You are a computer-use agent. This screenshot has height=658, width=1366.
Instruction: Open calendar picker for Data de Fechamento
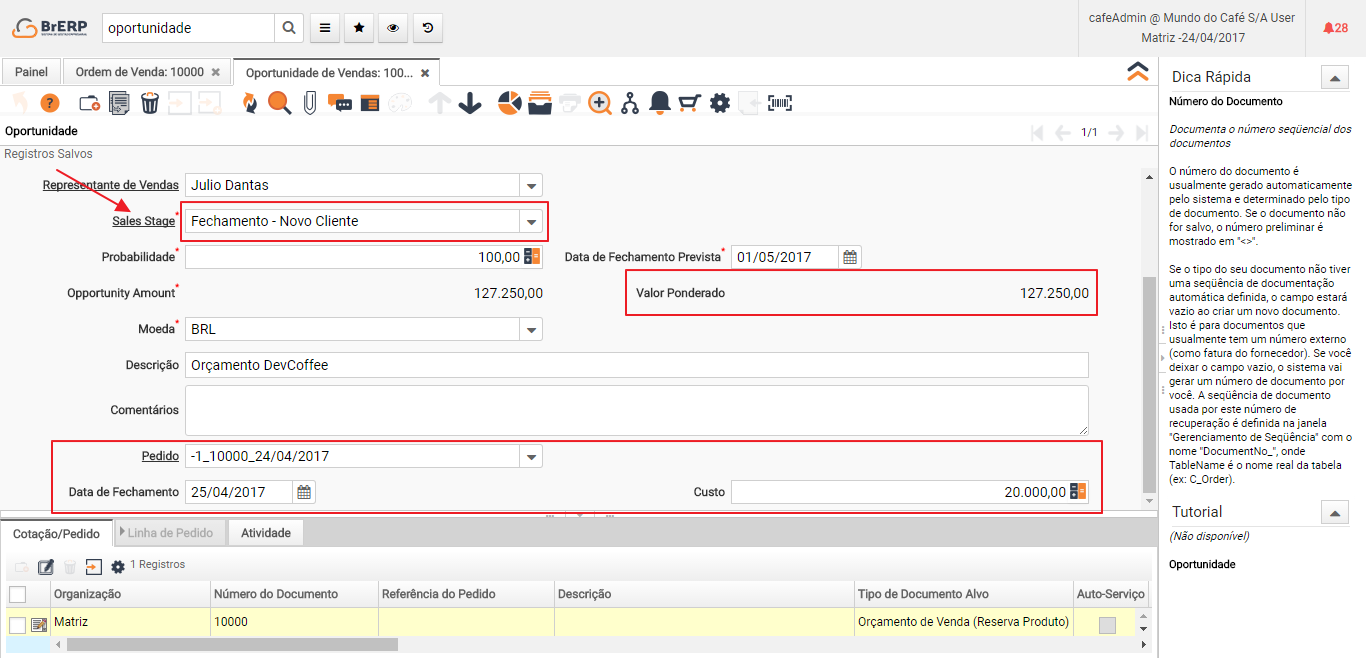304,492
